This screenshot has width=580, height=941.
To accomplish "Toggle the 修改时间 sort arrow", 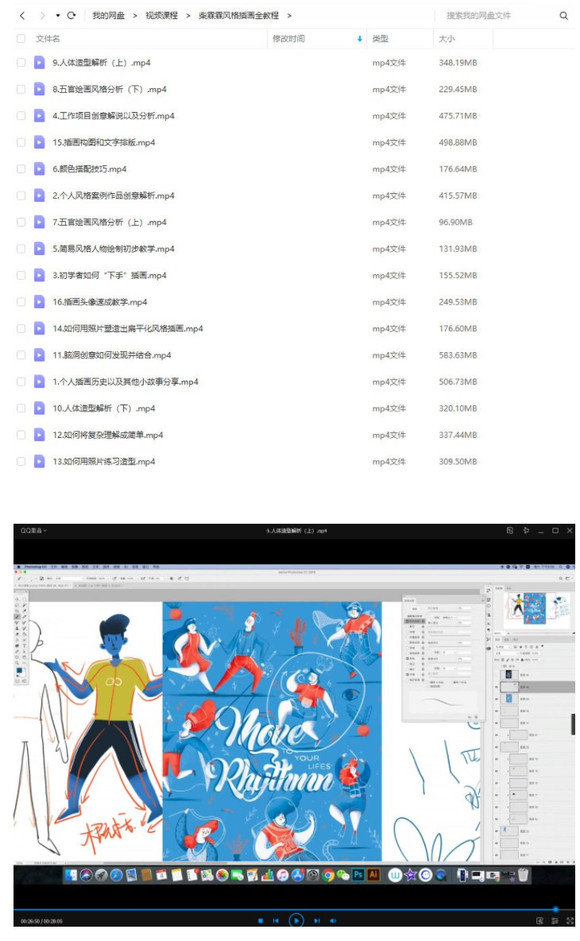I will coord(360,39).
